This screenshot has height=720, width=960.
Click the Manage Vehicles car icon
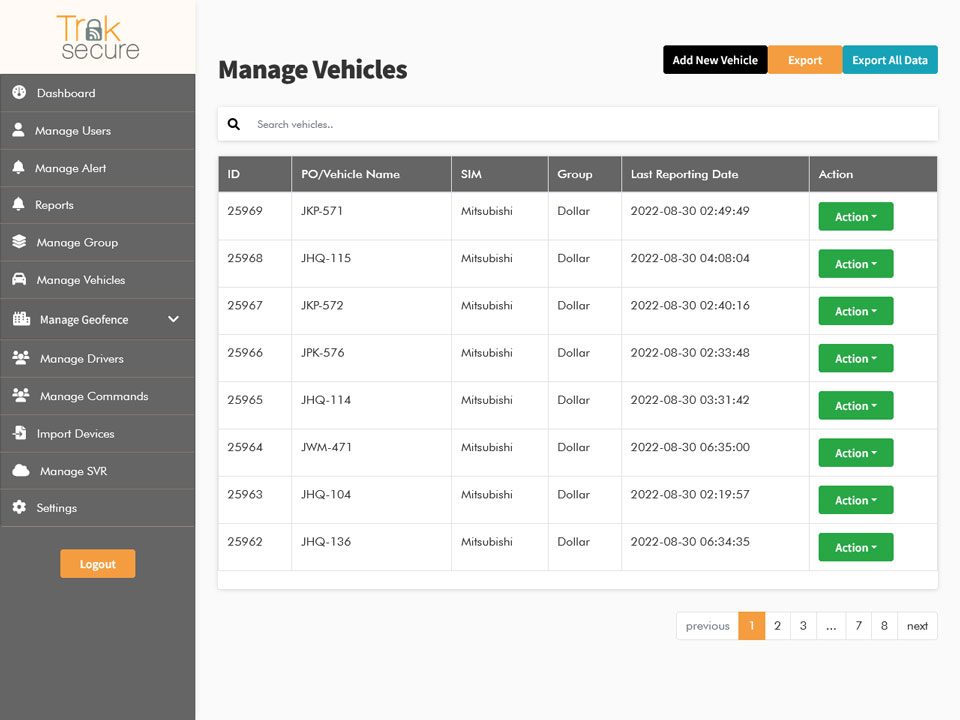19,280
